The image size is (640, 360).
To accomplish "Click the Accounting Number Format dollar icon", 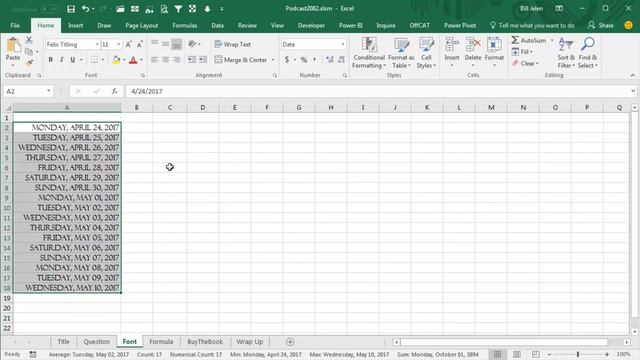I will [287, 60].
